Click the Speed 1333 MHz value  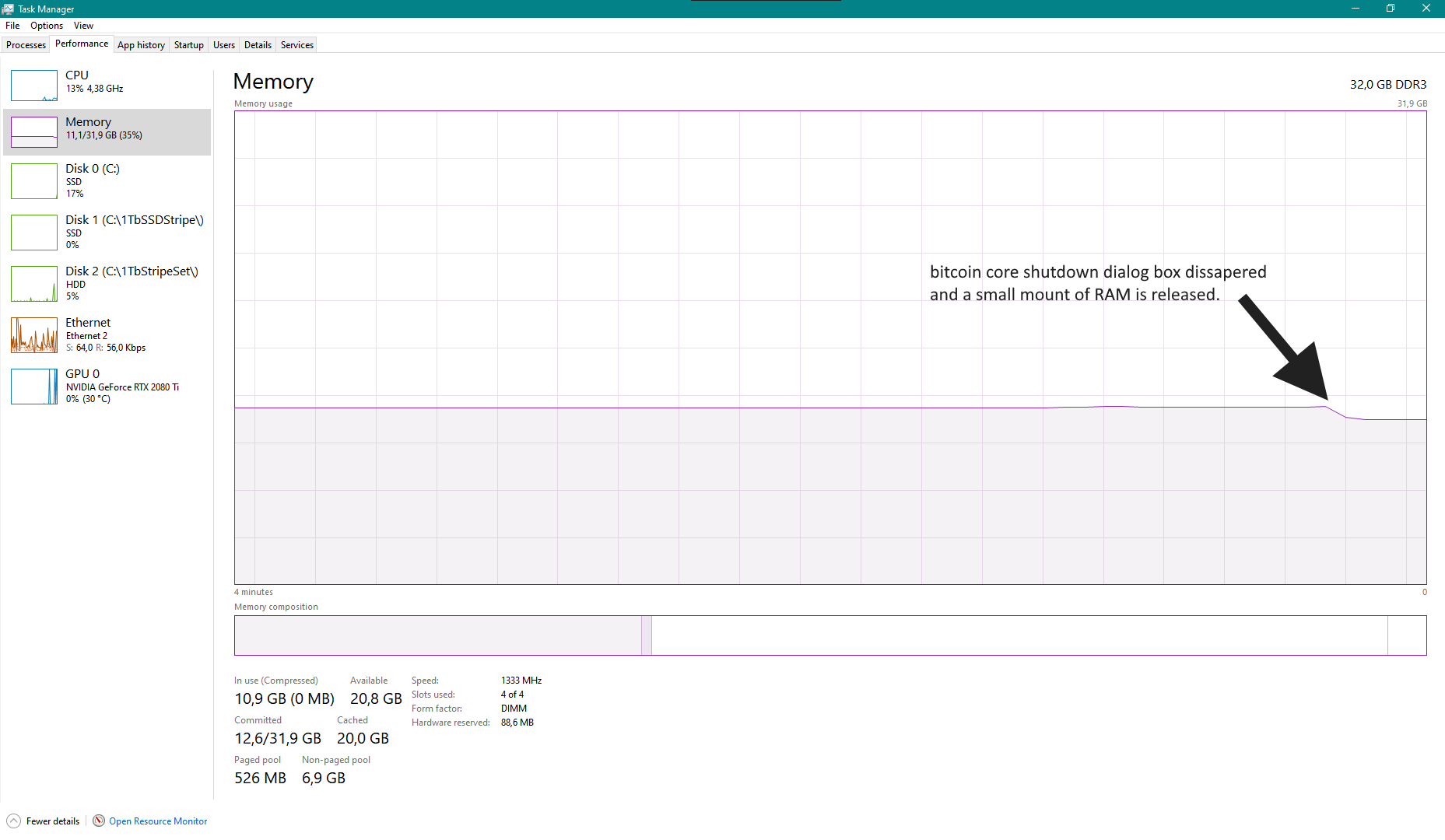pyautogui.click(x=521, y=681)
